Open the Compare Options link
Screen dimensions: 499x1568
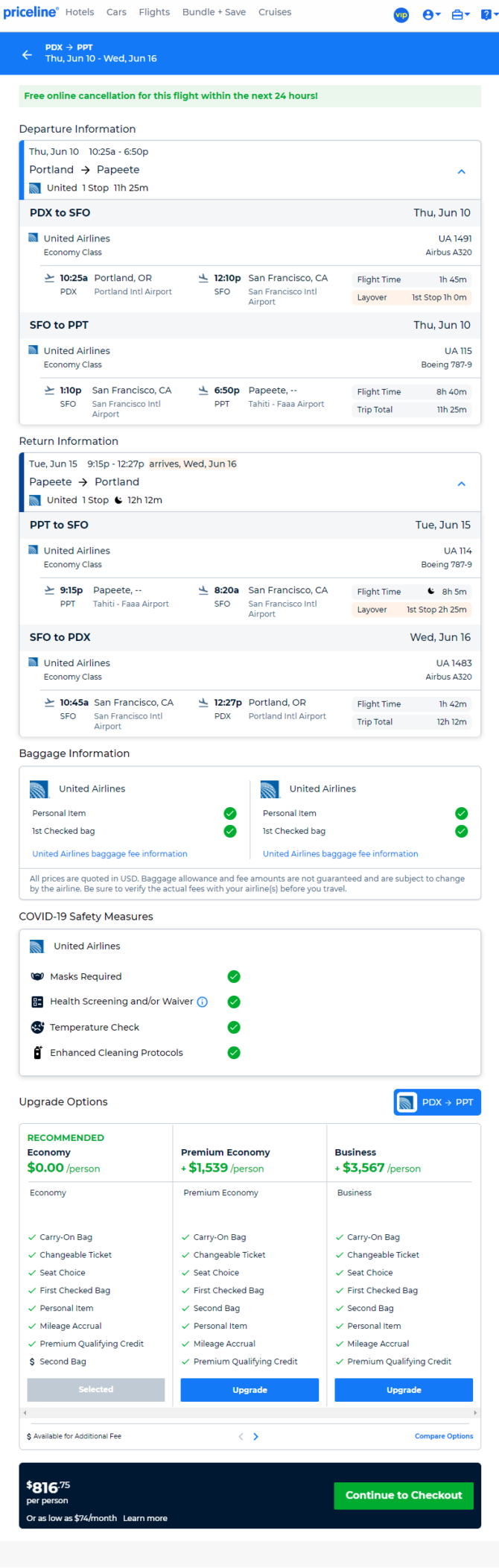coord(444,1437)
